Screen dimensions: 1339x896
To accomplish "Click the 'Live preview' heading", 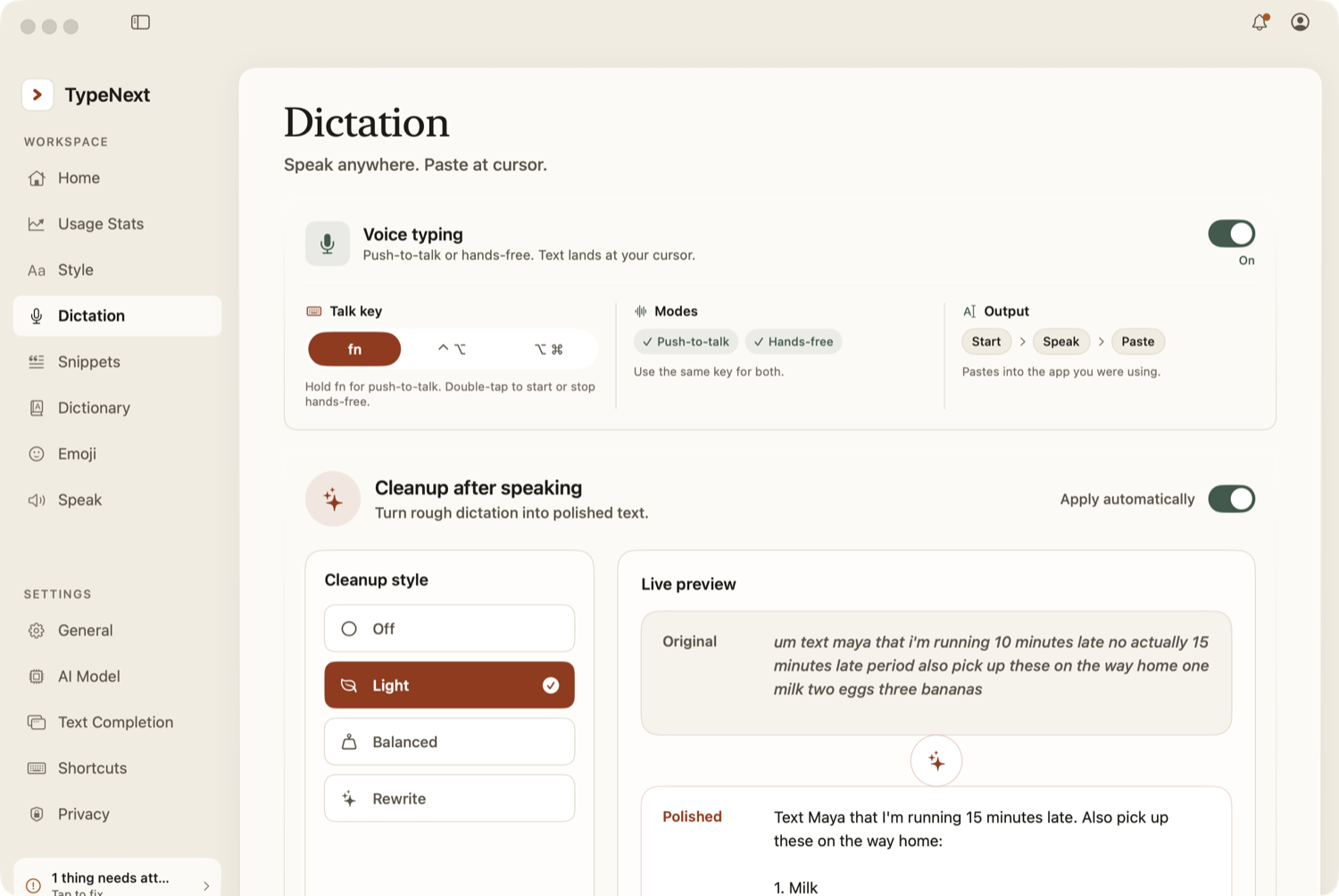I will pyautogui.click(x=688, y=585).
